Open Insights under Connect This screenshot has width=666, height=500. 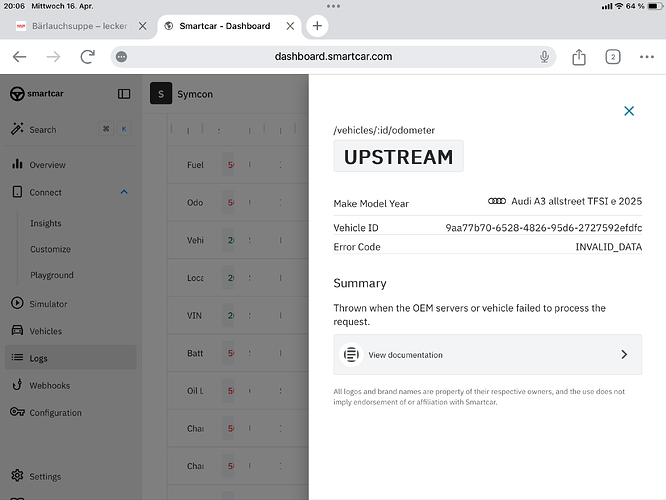46,223
